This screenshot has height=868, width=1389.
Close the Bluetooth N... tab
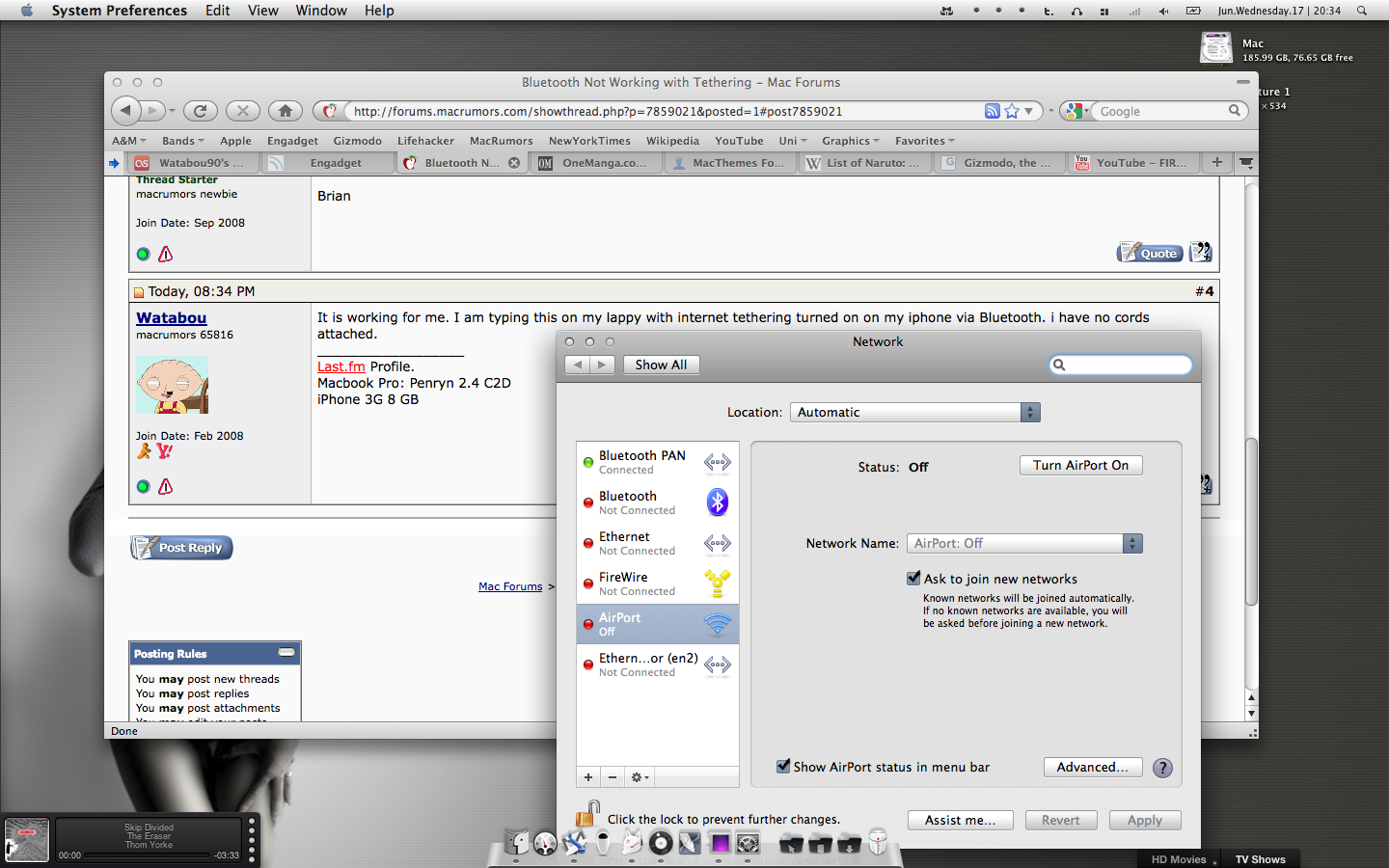514,163
